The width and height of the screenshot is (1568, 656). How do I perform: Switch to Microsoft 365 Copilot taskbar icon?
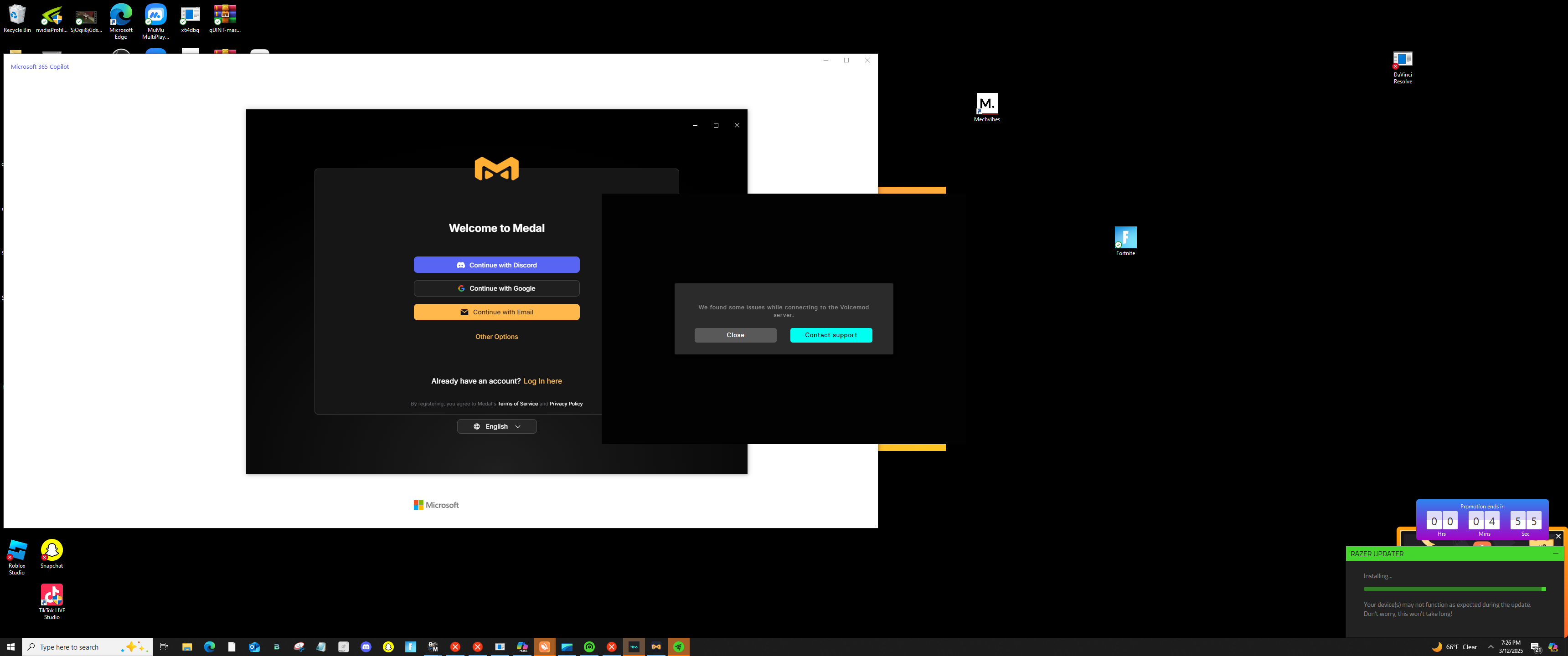coord(522,647)
